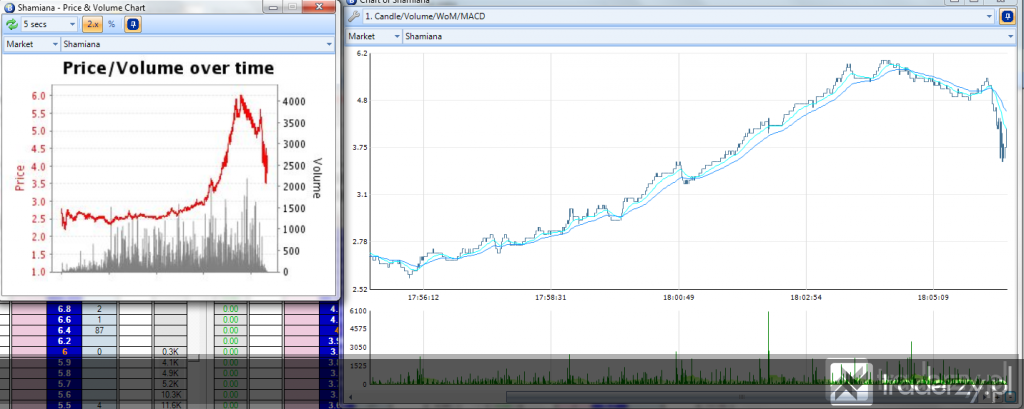Image resolution: width=1024 pixels, height=409 pixels.
Task: Open the 5 secs refresh interval dropdown
Action: [50, 24]
